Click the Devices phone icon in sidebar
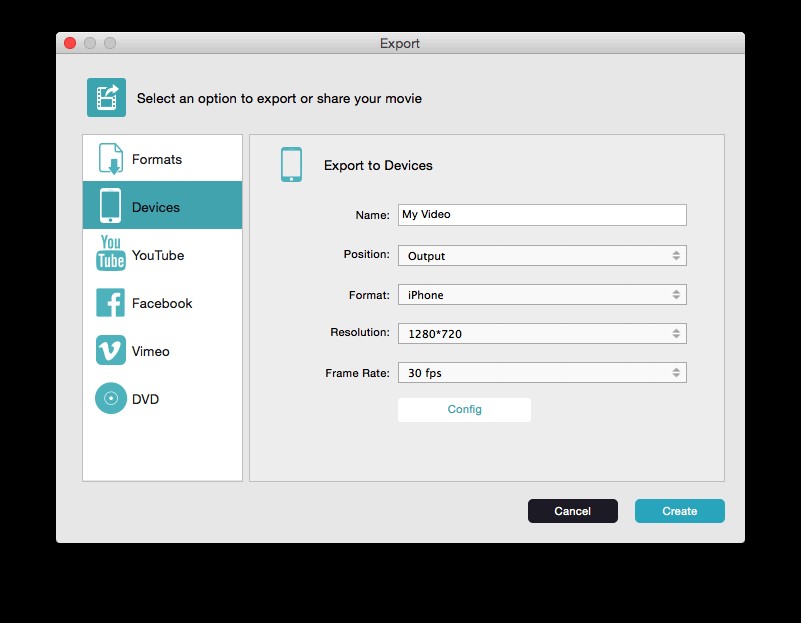801x623 pixels. [x=110, y=206]
